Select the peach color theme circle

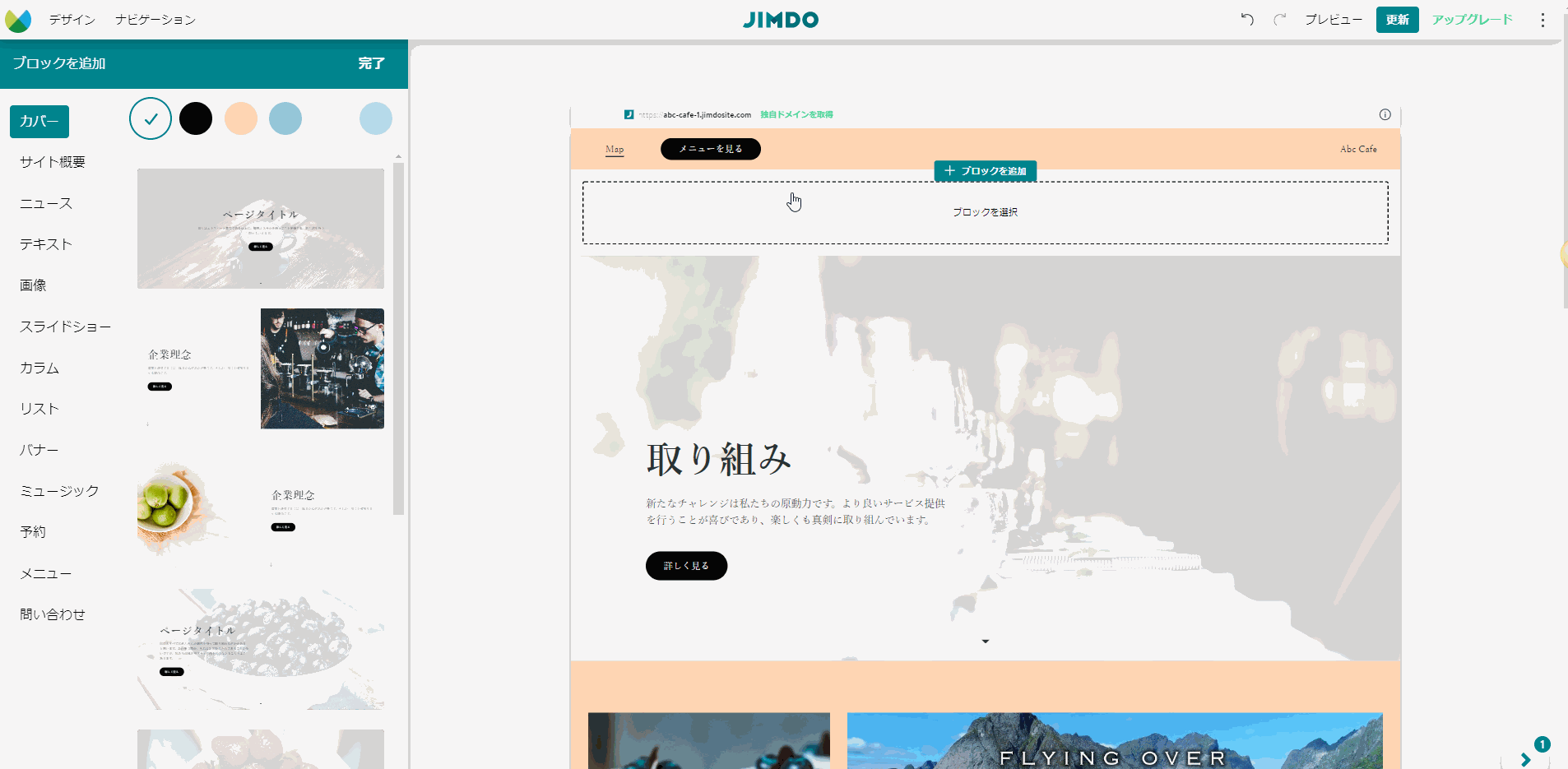(x=241, y=118)
